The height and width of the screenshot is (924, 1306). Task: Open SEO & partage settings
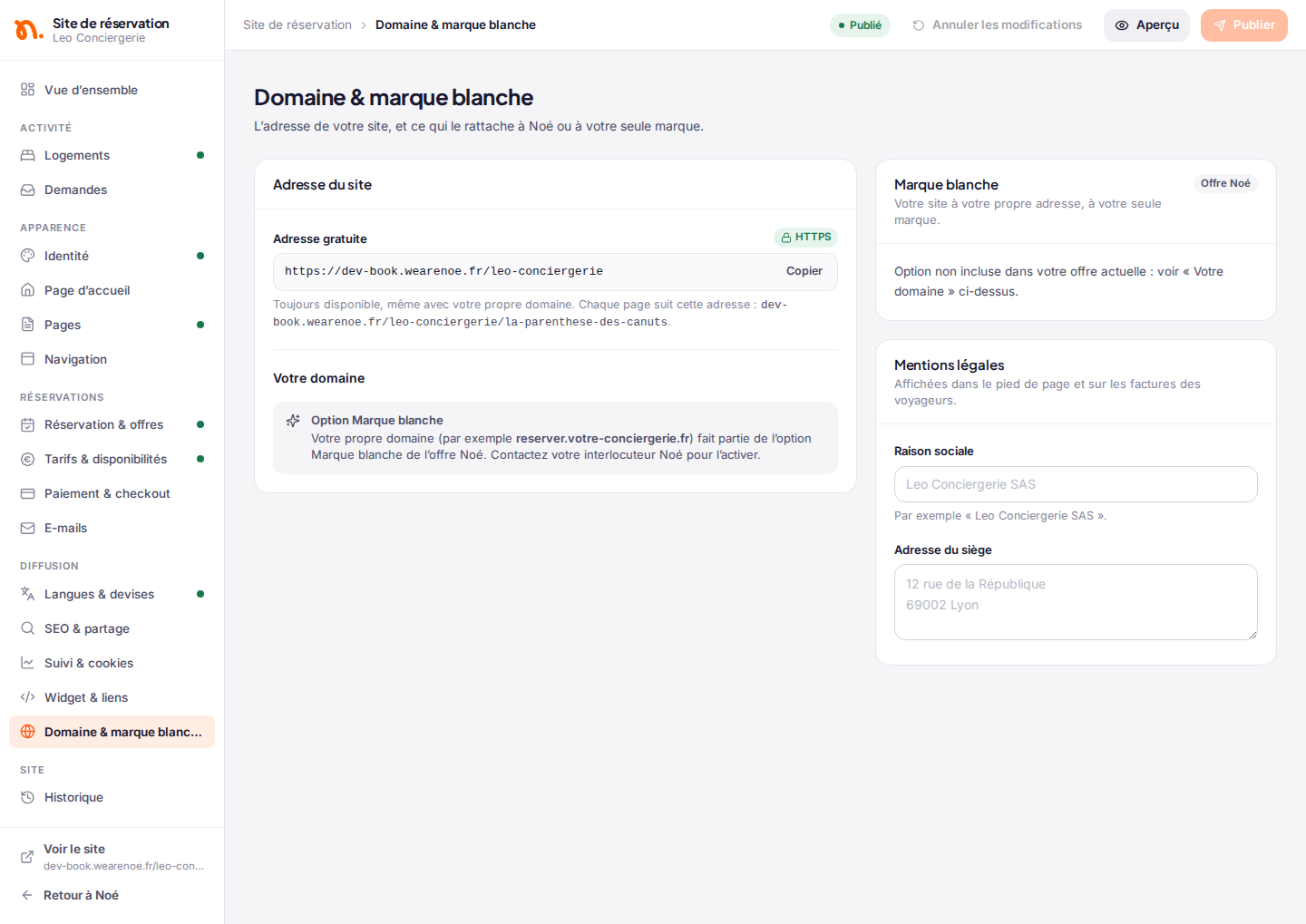(112, 628)
